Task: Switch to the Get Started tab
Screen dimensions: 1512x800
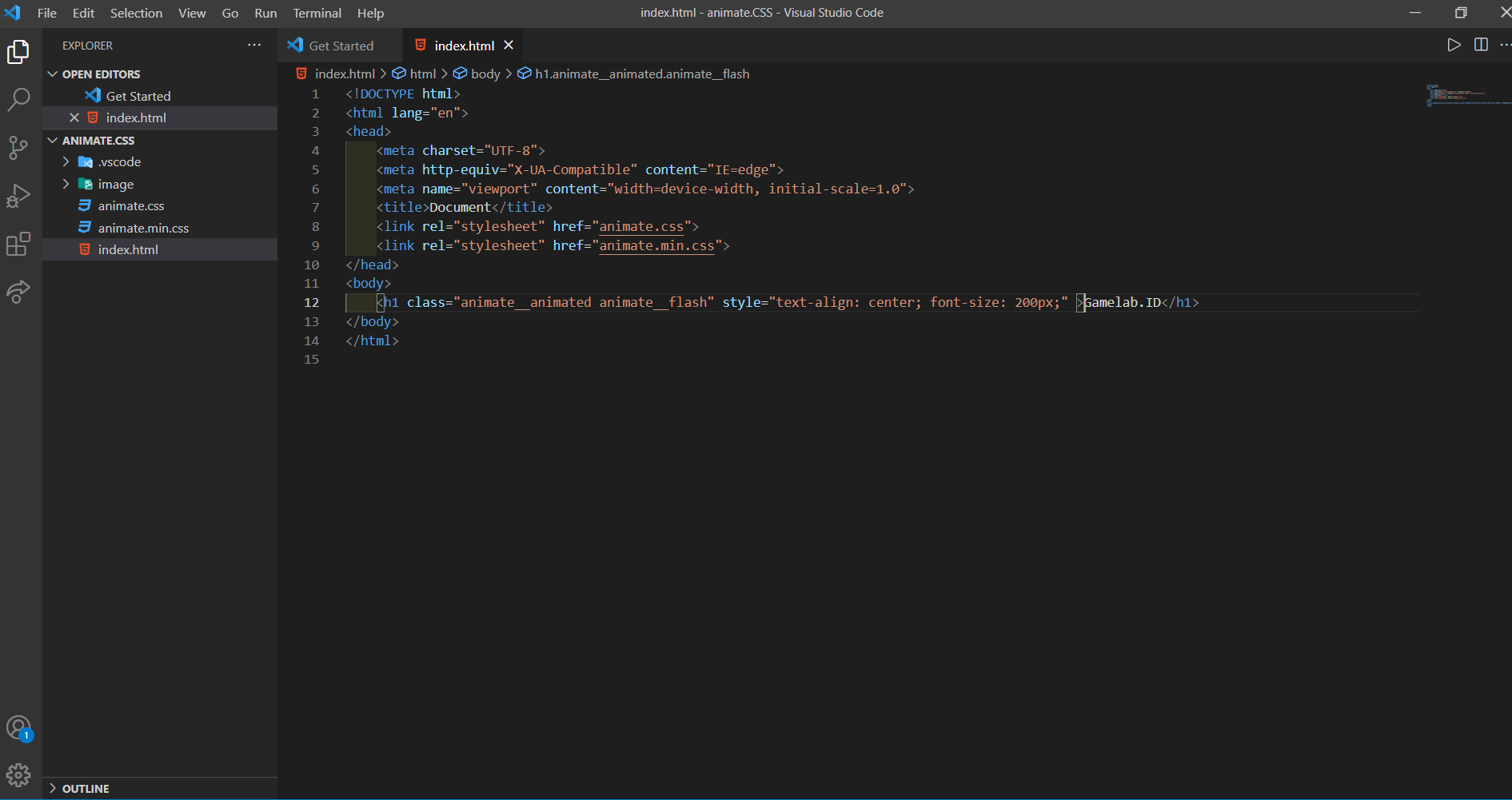Action: (341, 46)
